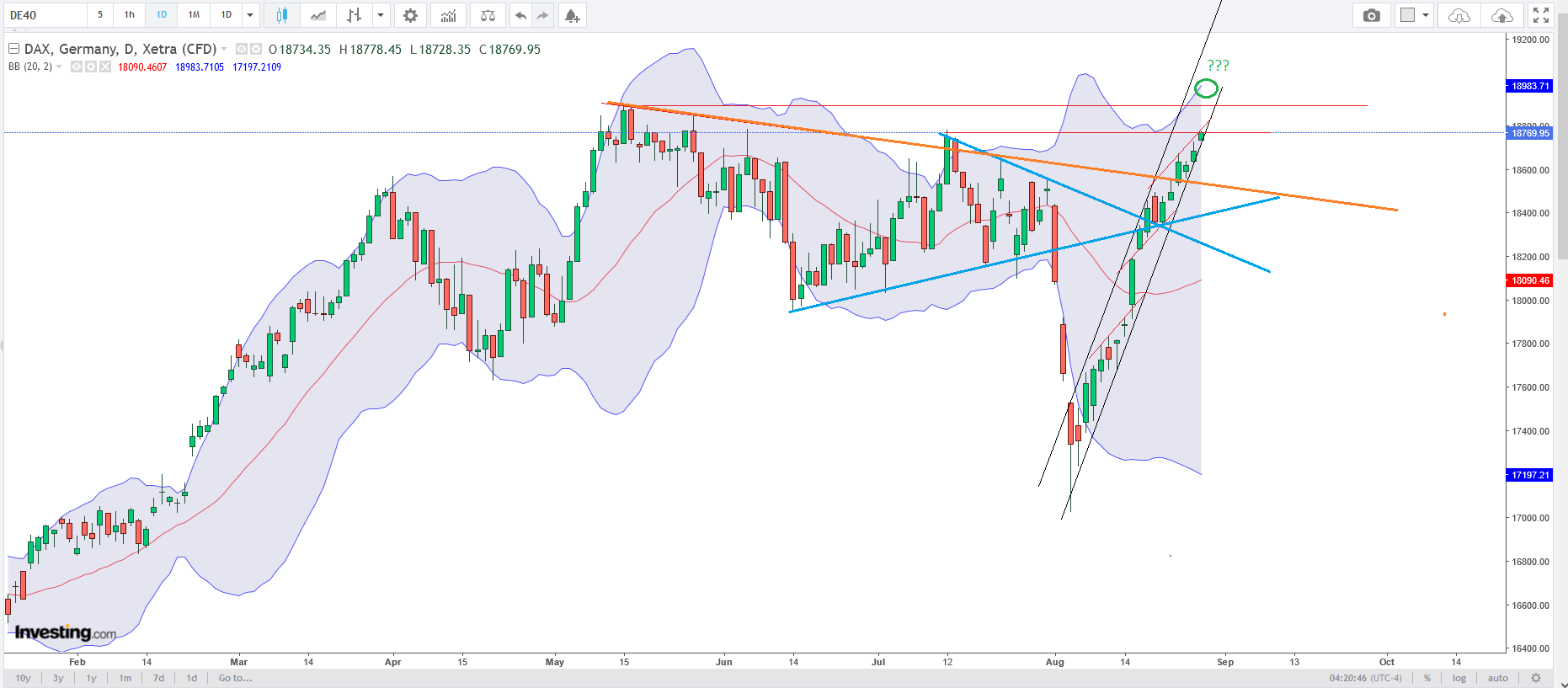Screen dimensions: 1568x688
Task: Open the indicators menu
Action: click(x=448, y=15)
